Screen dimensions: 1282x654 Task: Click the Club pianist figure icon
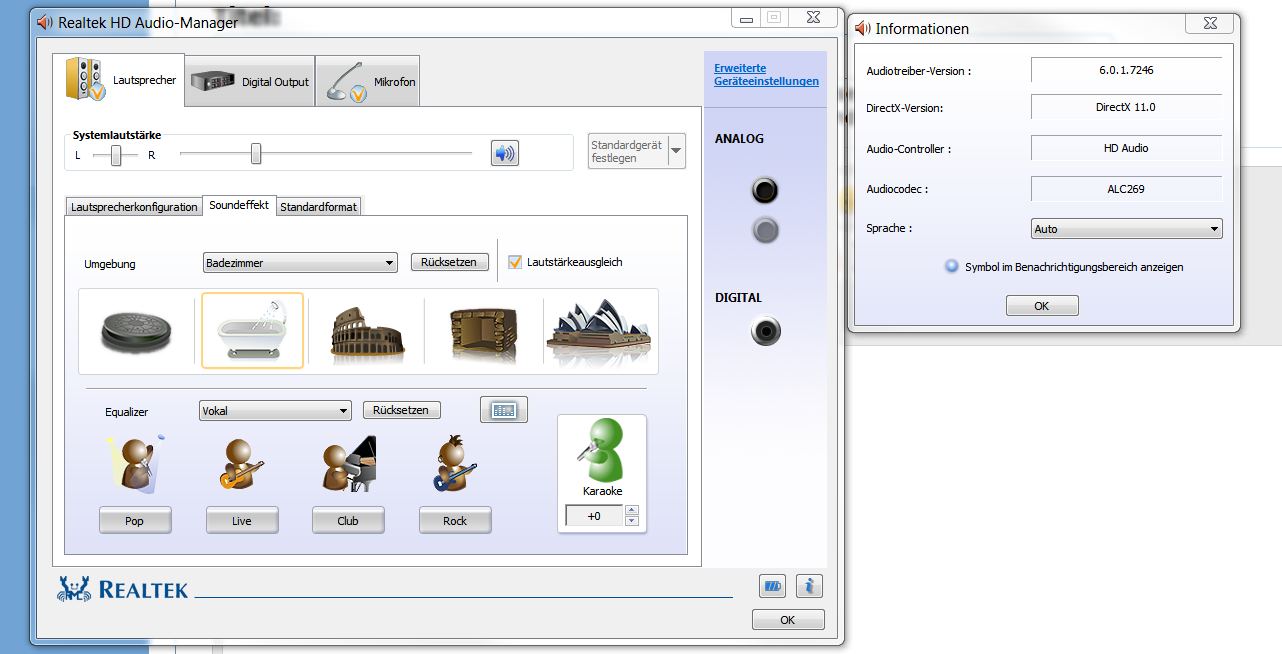point(348,464)
